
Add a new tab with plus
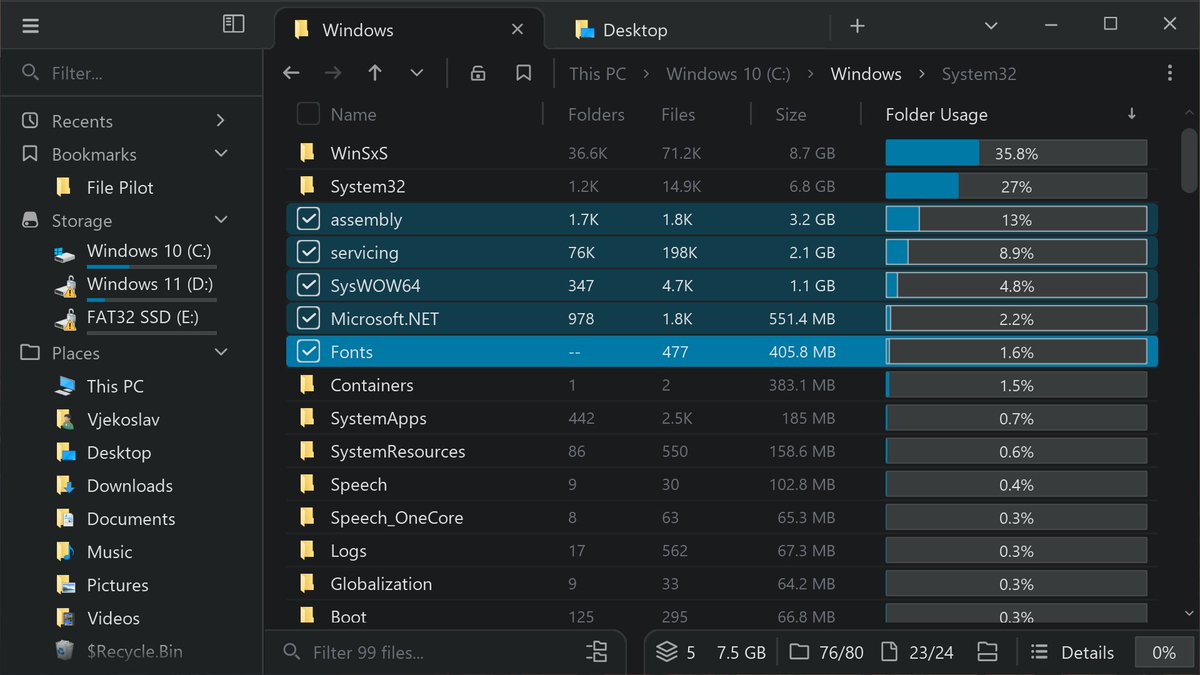point(857,26)
